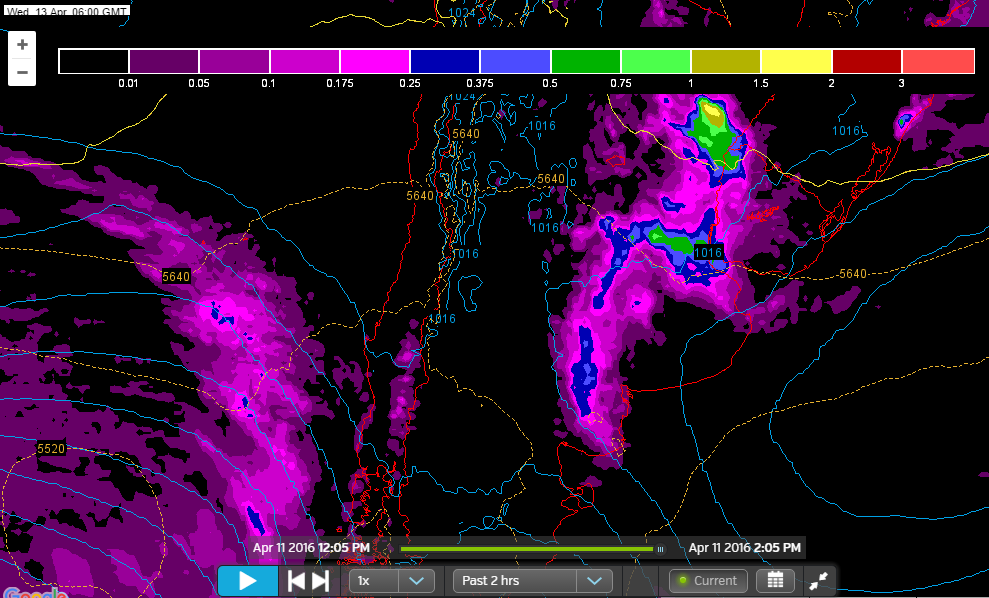
Task: Select the purple 0.05–0.1 legend swatch
Action: 235,61
